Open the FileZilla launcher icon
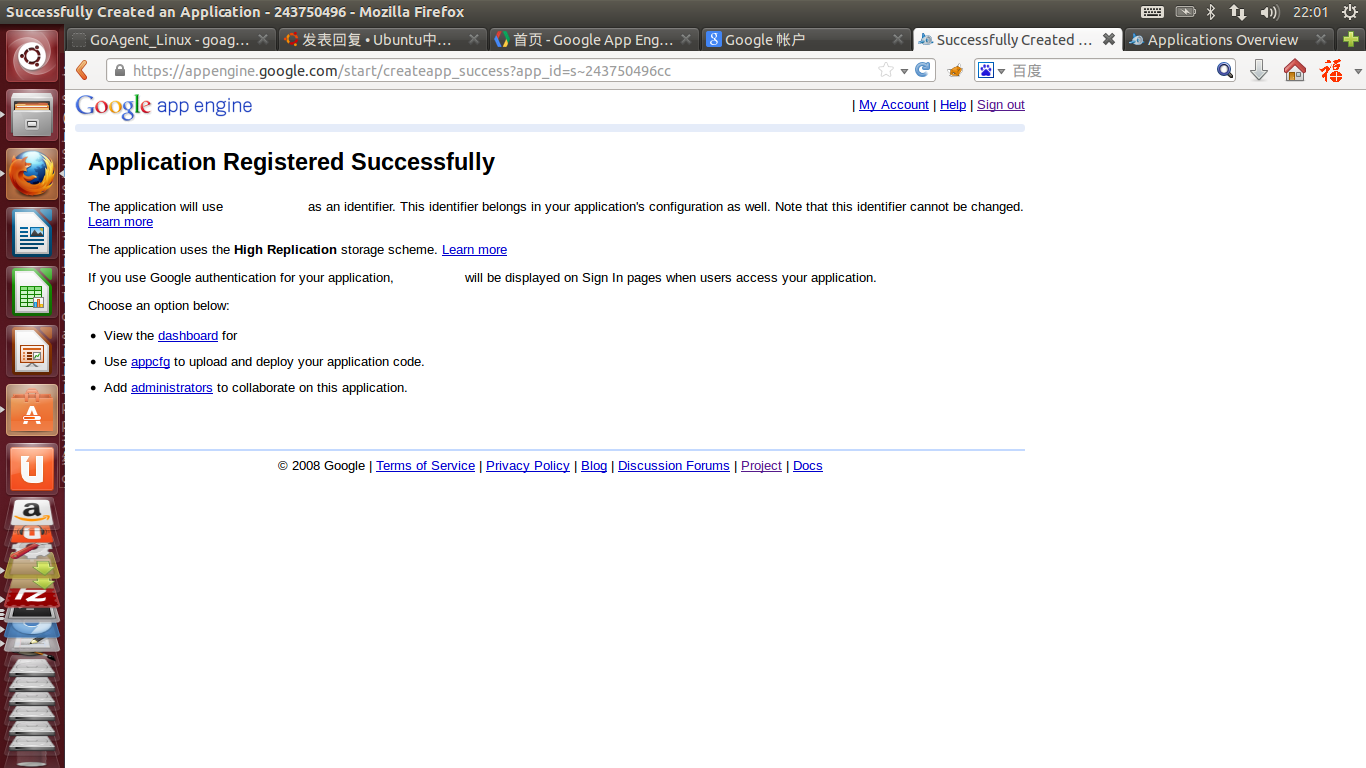Screen dimensions: 1366x768 click(x=32, y=596)
